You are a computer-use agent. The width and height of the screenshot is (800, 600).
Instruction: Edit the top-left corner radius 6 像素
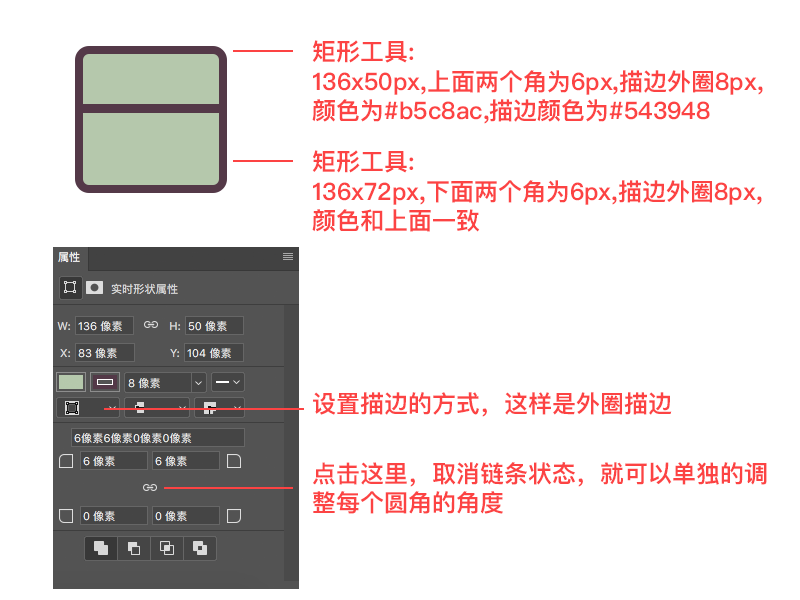point(114,461)
